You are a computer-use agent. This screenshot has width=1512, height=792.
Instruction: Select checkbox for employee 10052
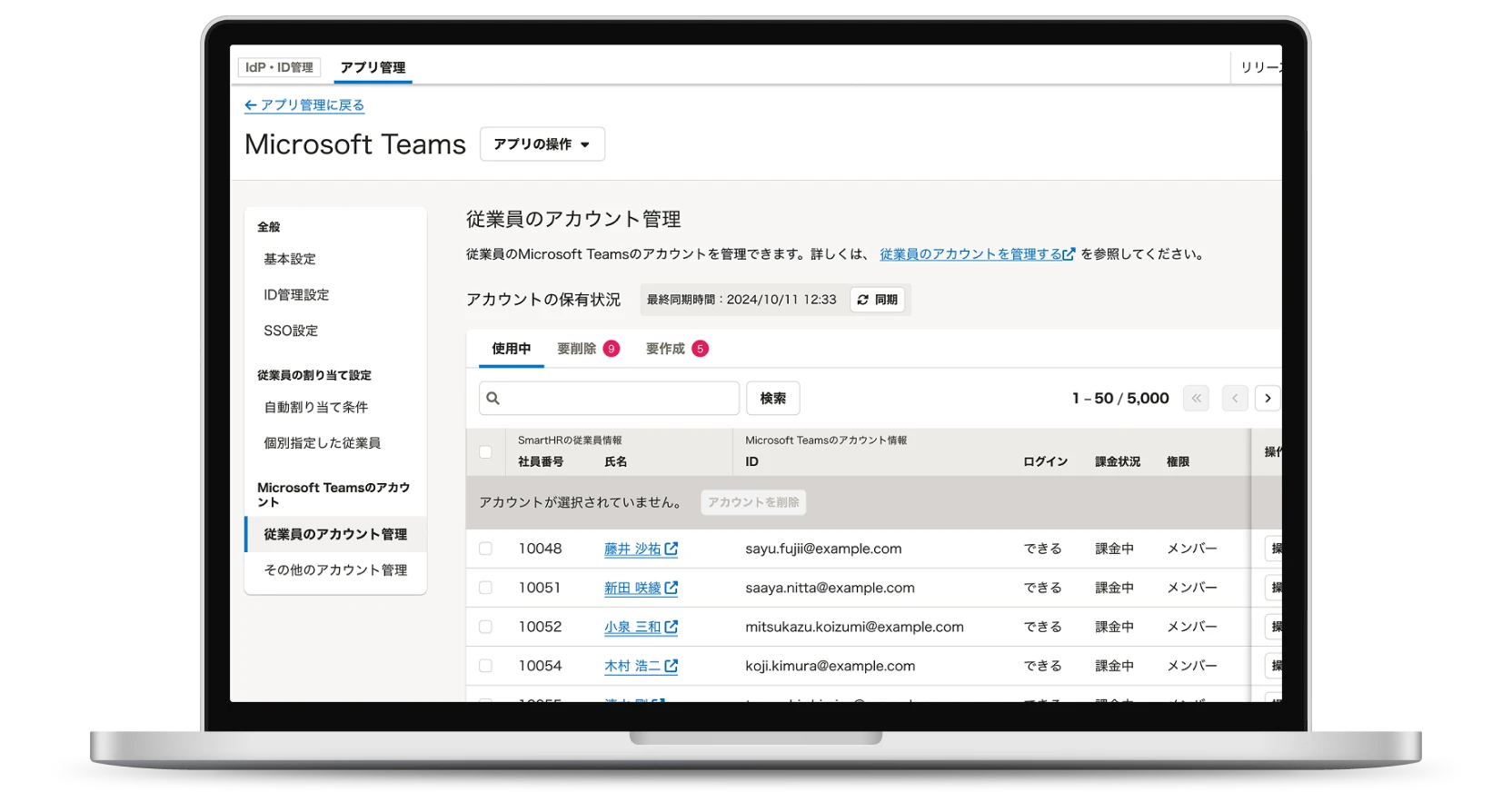pos(485,627)
